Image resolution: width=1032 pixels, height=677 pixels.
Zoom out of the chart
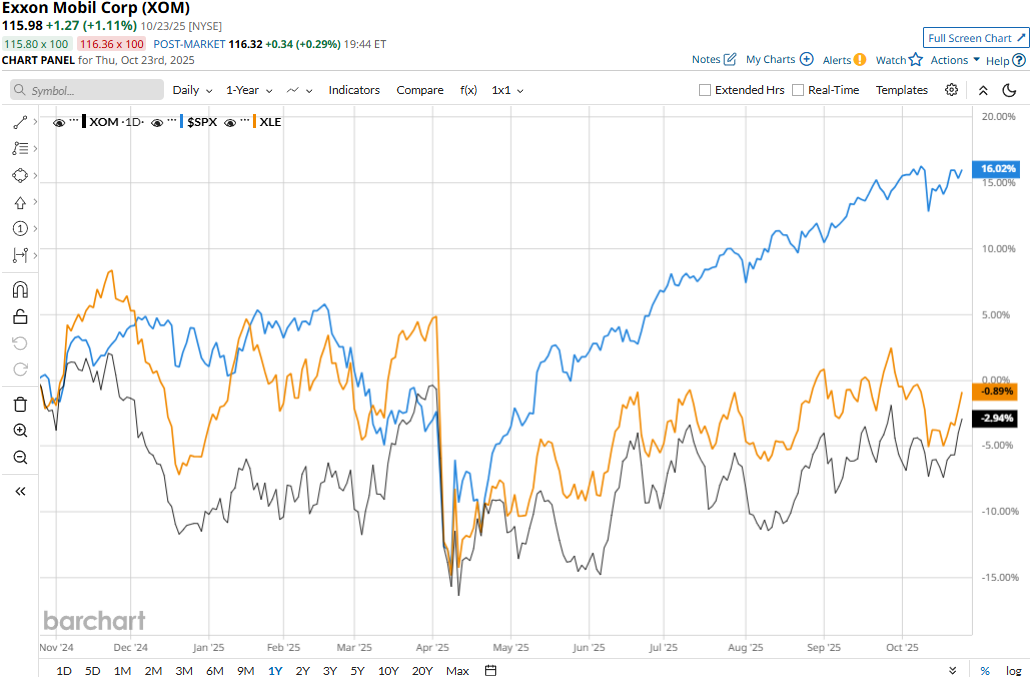[20, 457]
